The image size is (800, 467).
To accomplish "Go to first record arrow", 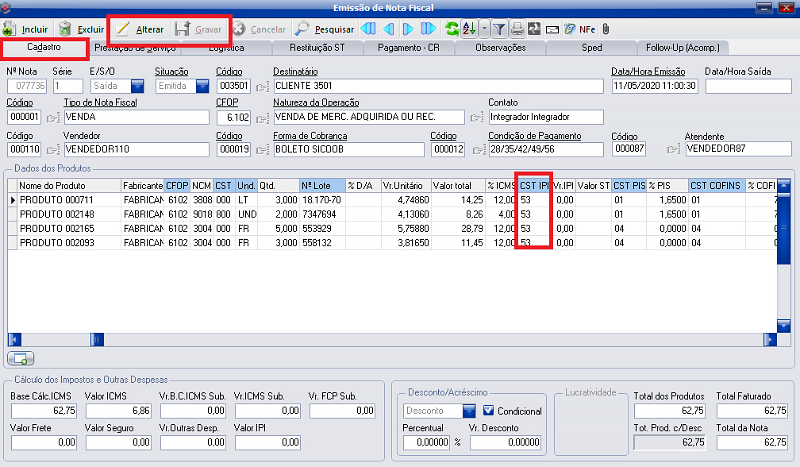I will [367, 29].
